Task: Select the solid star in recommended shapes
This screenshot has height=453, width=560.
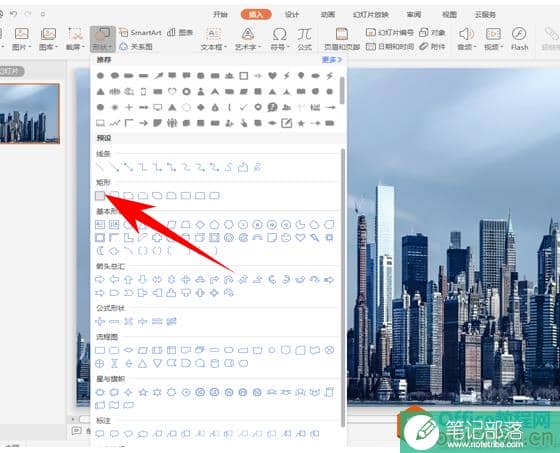Action: point(301,123)
